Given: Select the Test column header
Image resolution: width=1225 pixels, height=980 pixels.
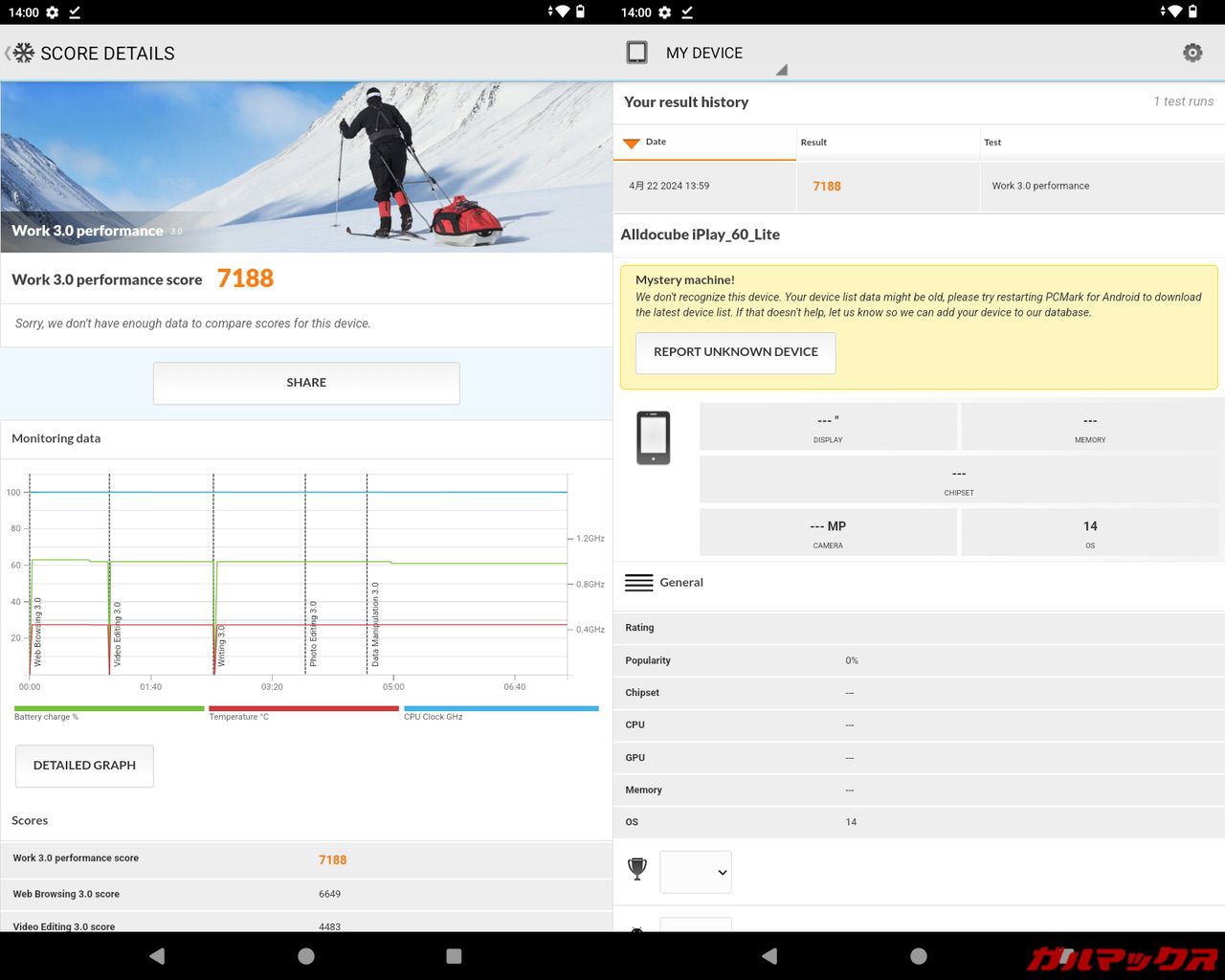Looking at the screenshot, I should click(x=992, y=143).
